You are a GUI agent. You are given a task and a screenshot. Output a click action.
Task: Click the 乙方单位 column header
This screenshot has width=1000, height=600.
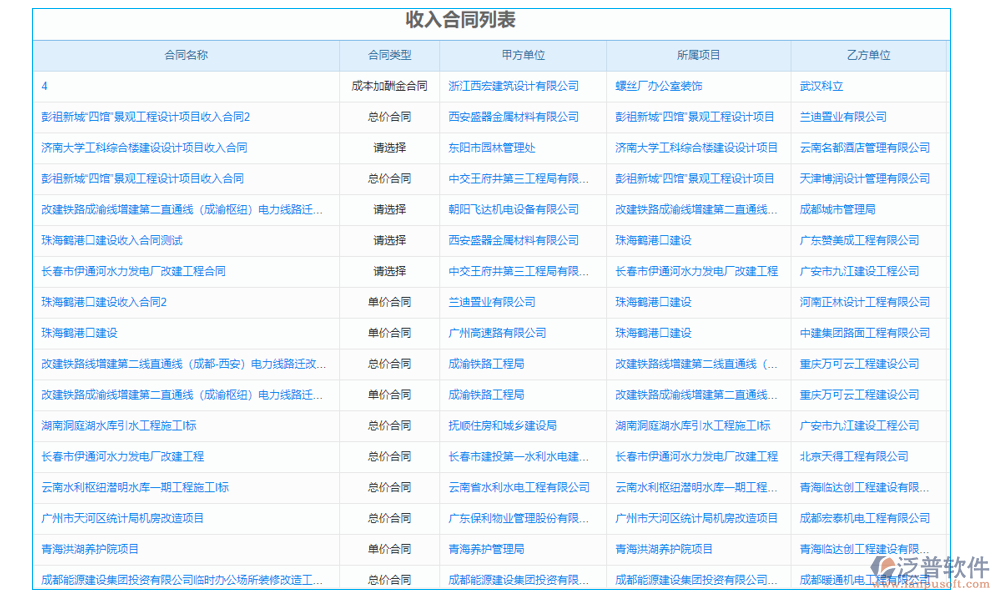[868, 55]
